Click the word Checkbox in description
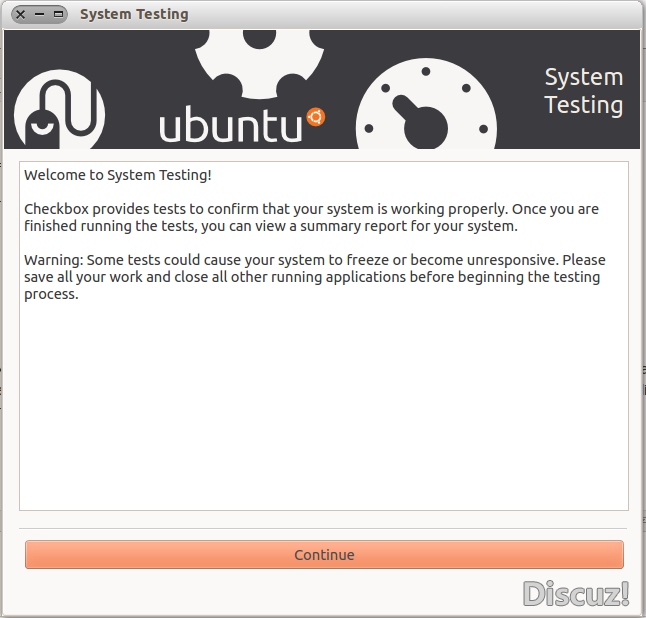Viewport: 646px width, 618px height. point(56,209)
